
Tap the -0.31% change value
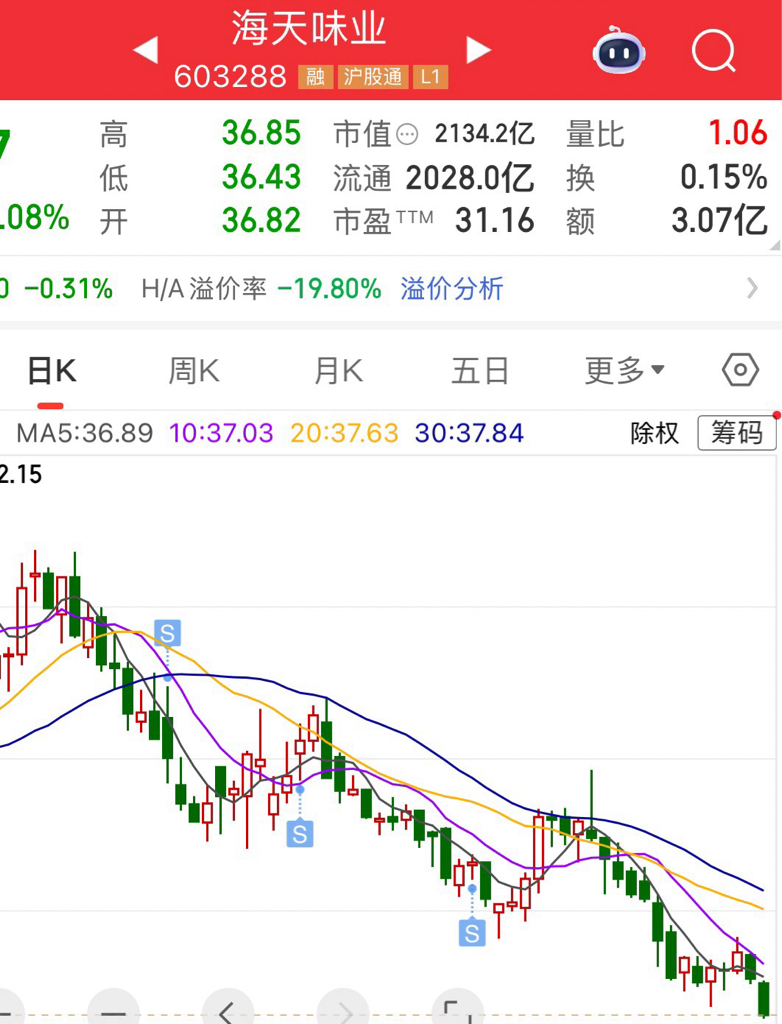click(x=69, y=289)
